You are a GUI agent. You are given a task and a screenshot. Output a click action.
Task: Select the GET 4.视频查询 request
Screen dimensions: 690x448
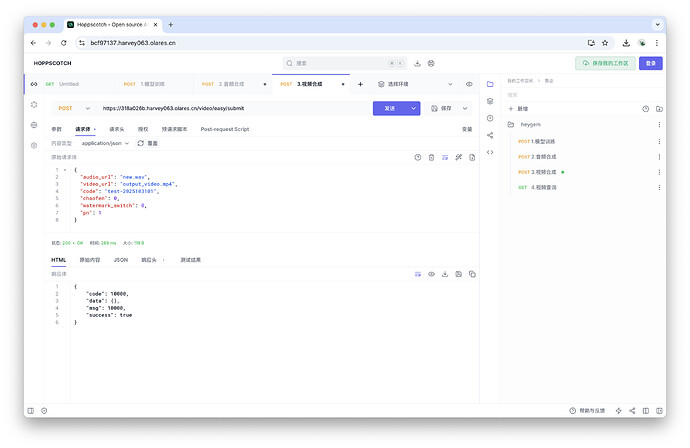[538, 187]
